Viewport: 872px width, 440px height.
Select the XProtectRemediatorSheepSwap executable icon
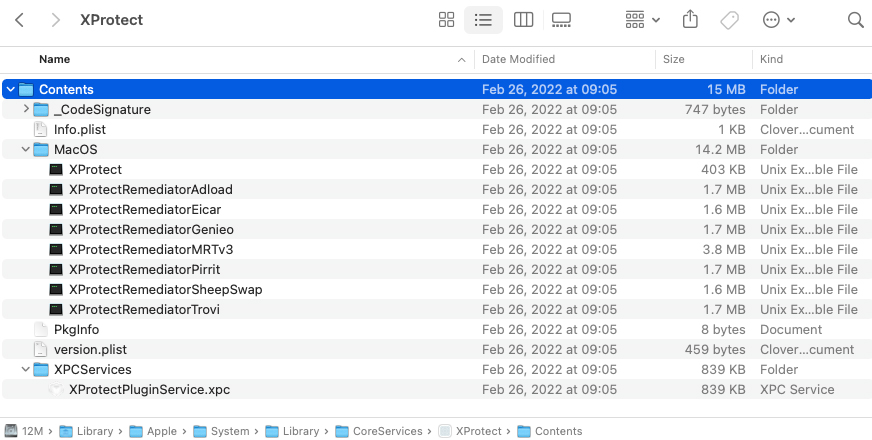(56, 290)
